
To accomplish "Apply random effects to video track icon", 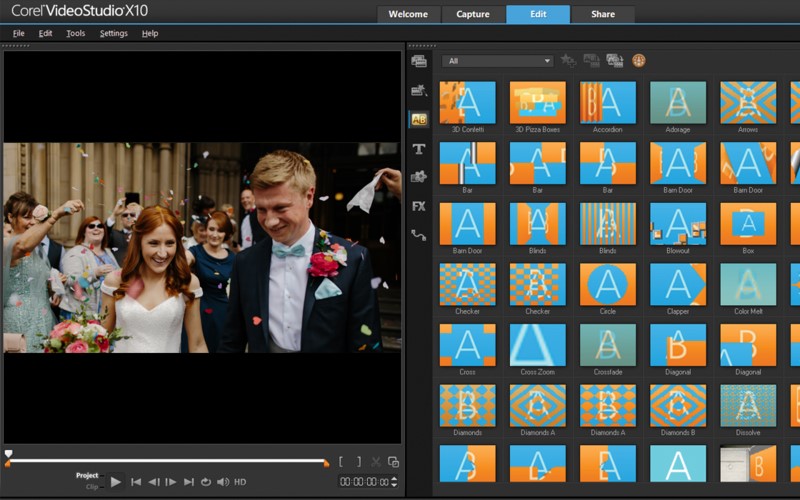I will [x=615, y=61].
